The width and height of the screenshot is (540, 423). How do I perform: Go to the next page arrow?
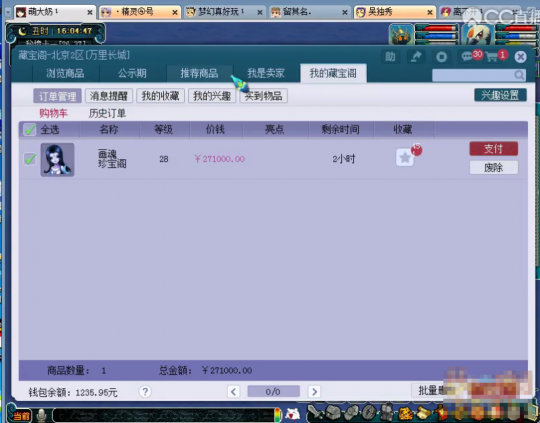(x=314, y=392)
